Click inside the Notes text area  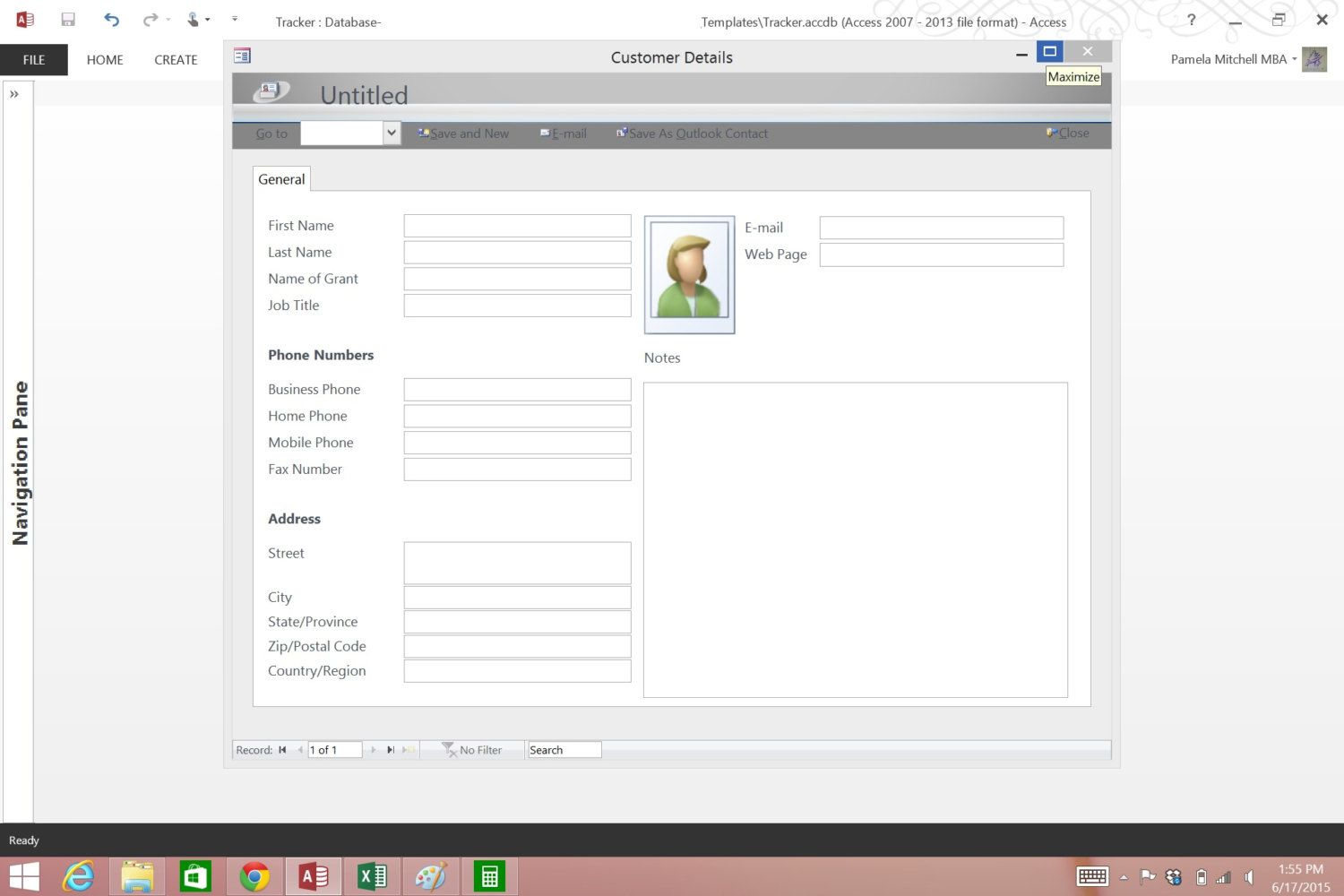(856, 540)
